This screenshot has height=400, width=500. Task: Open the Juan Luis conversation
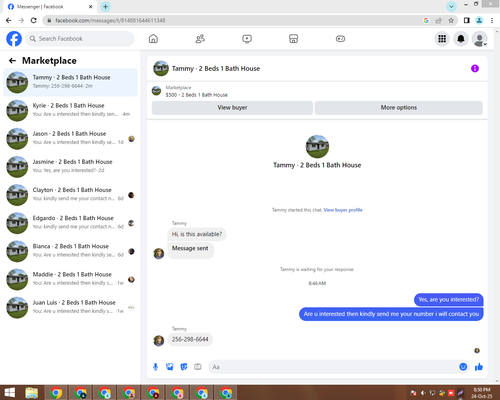click(x=70, y=308)
